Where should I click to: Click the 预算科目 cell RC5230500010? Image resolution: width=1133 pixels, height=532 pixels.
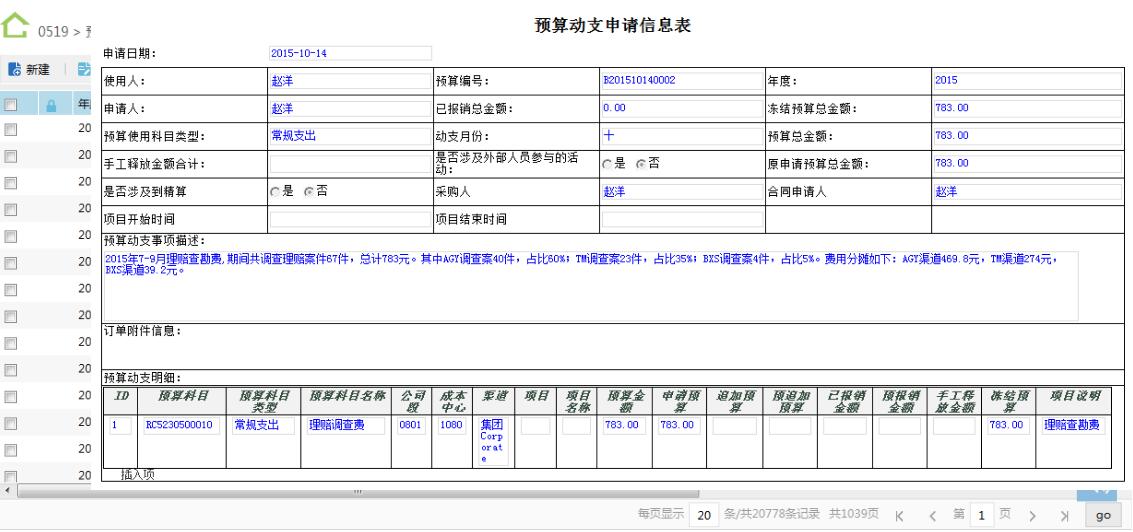pos(181,426)
